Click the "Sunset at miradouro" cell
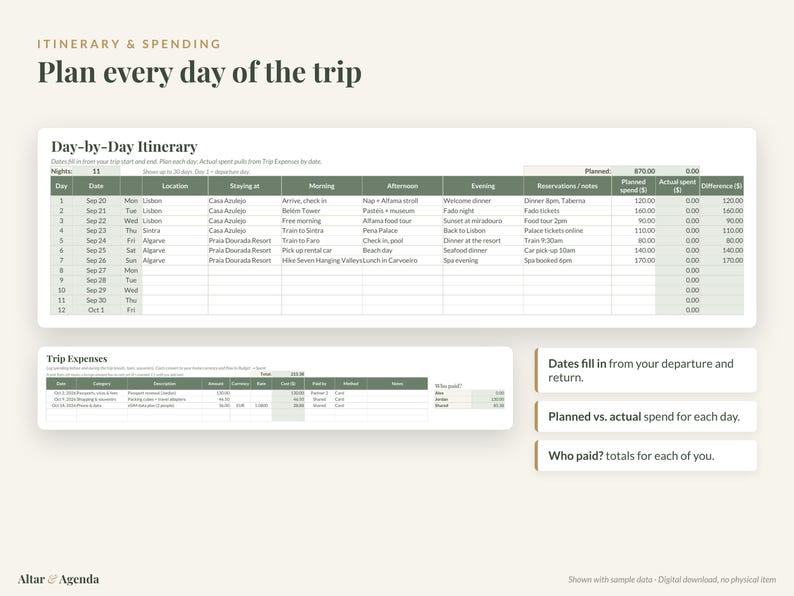The width and height of the screenshot is (794, 596). (483, 221)
